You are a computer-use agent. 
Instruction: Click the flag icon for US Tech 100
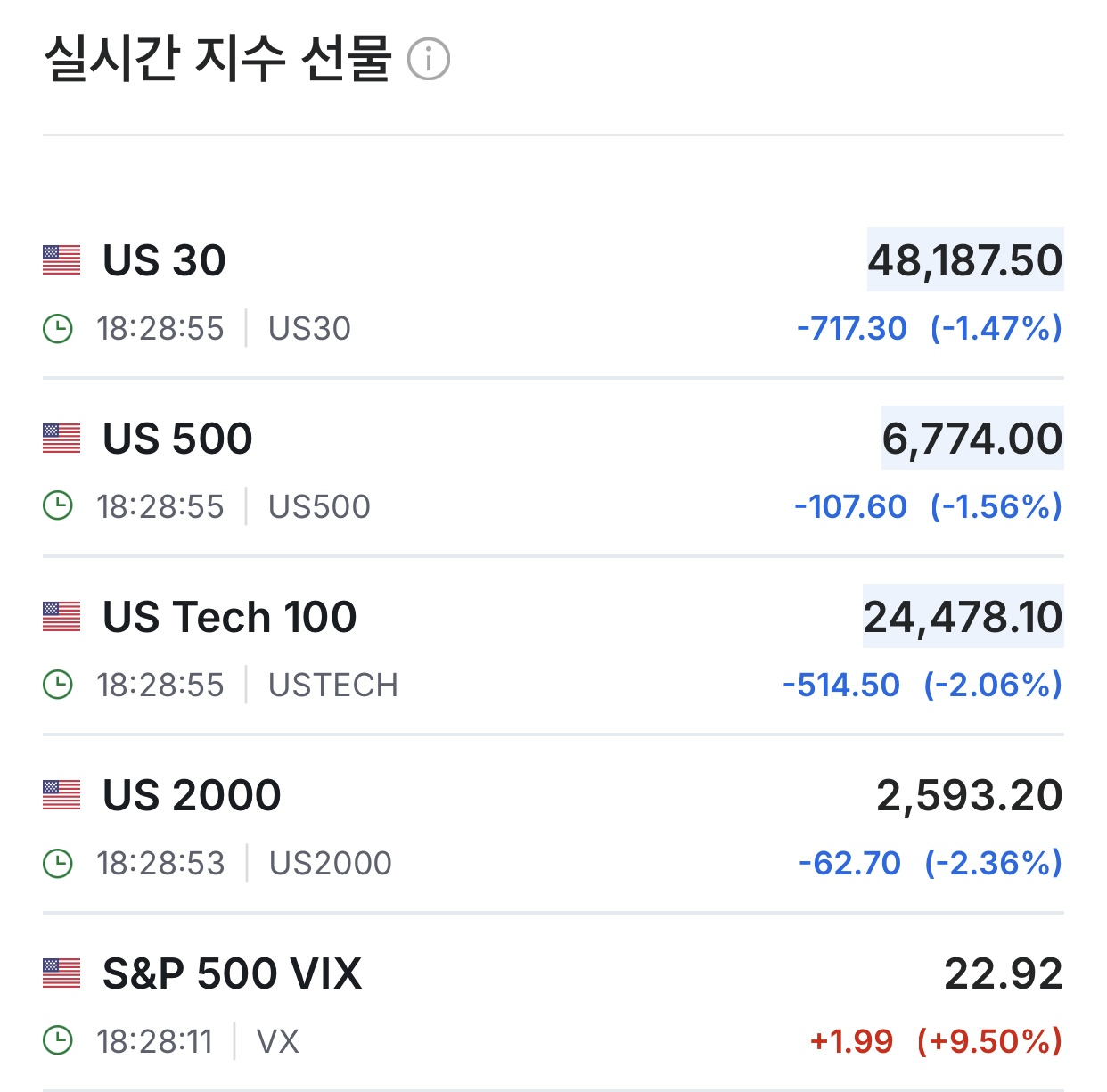pos(61,617)
